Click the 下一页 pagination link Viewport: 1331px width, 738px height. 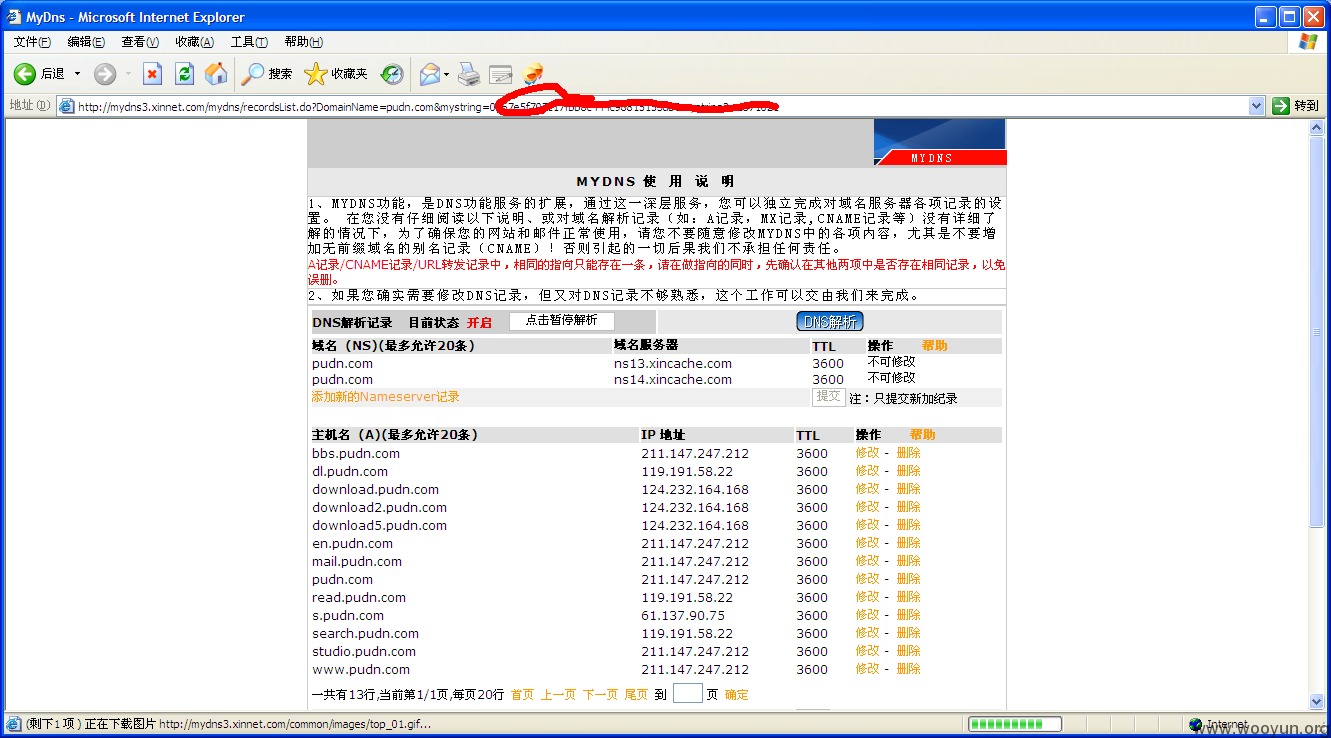tap(600, 694)
